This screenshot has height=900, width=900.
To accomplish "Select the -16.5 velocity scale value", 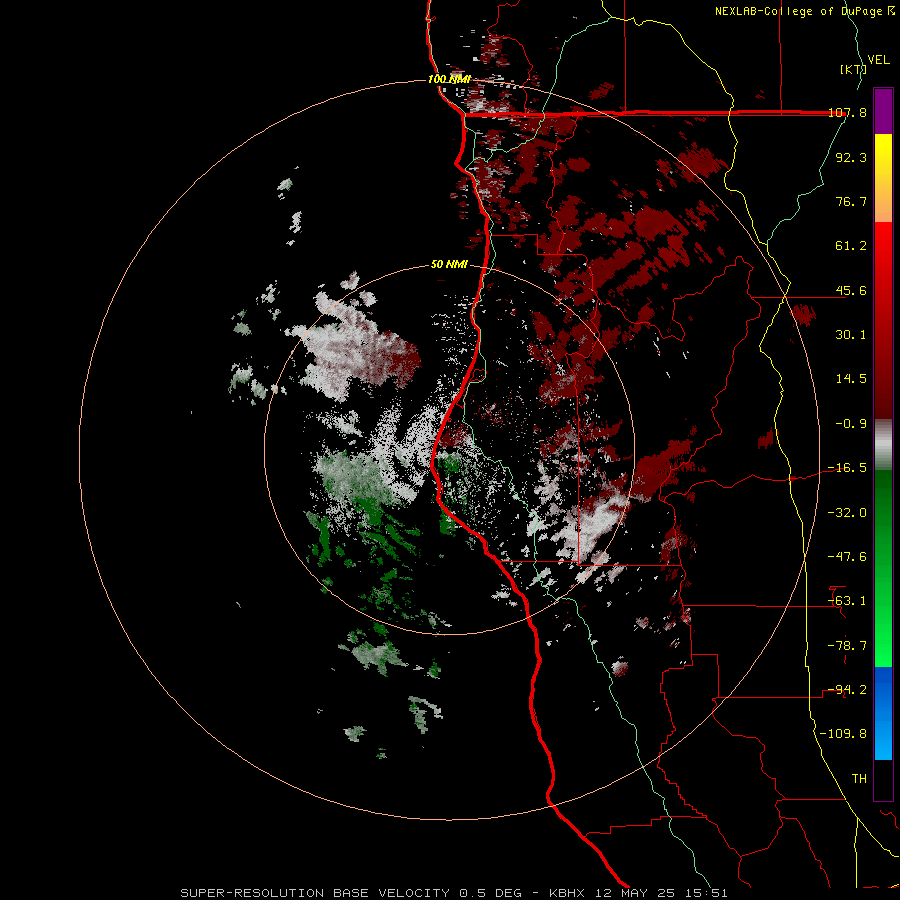I will 847,468.
